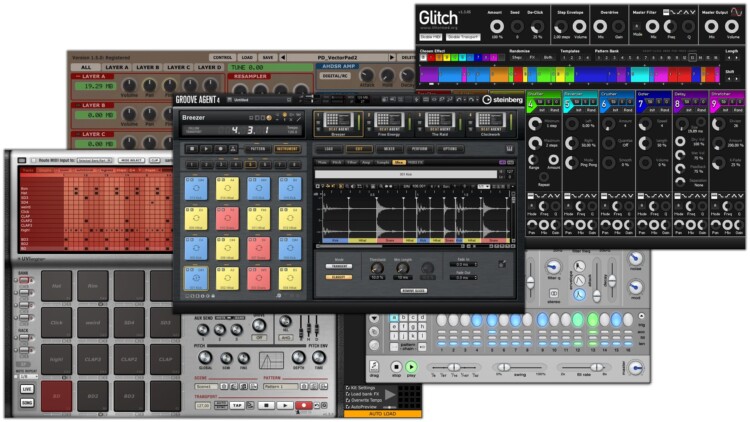Click the Disable Transport button in Glitch
The width and height of the screenshot is (750, 422).
coord(463,37)
